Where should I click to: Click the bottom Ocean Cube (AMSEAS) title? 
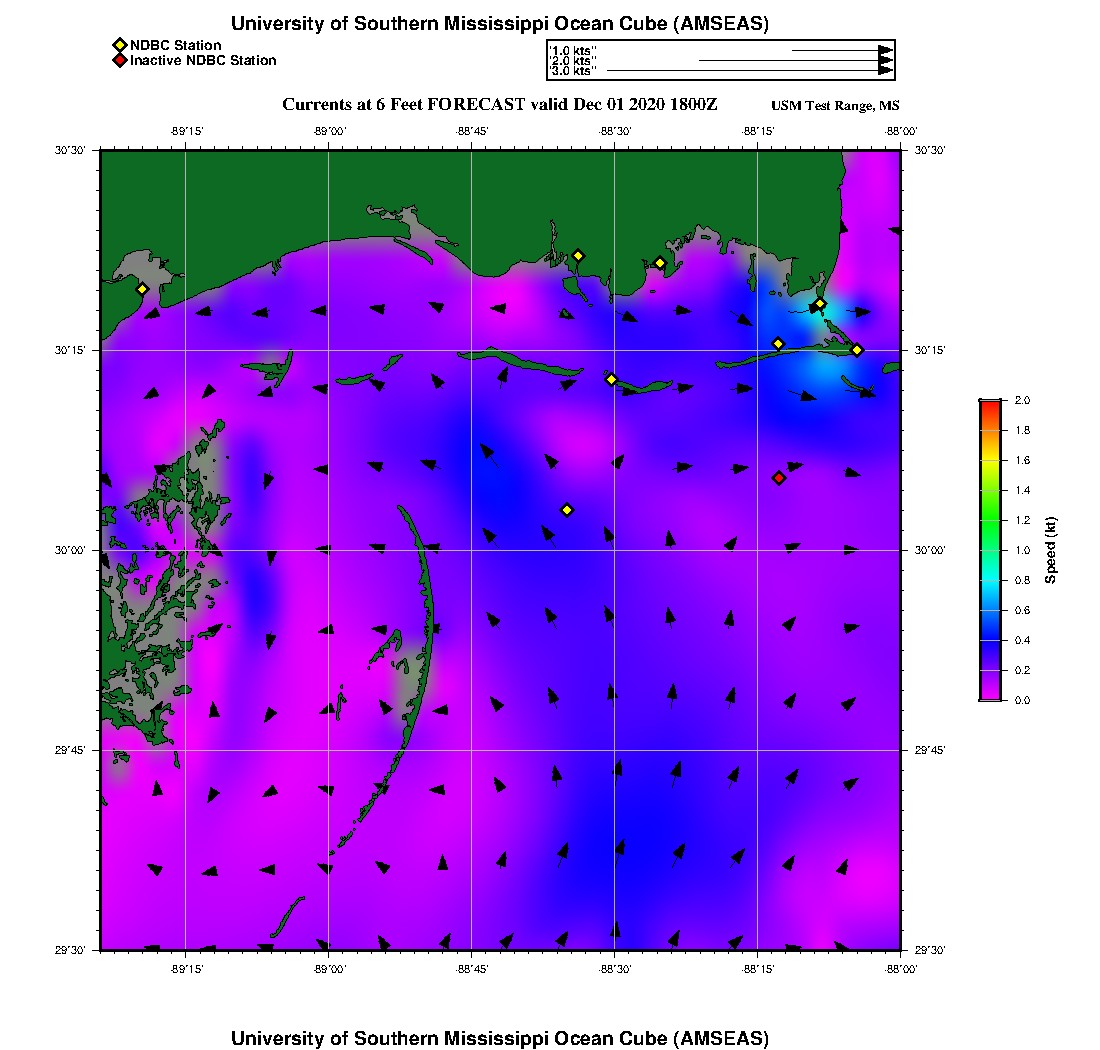tap(499, 1038)
